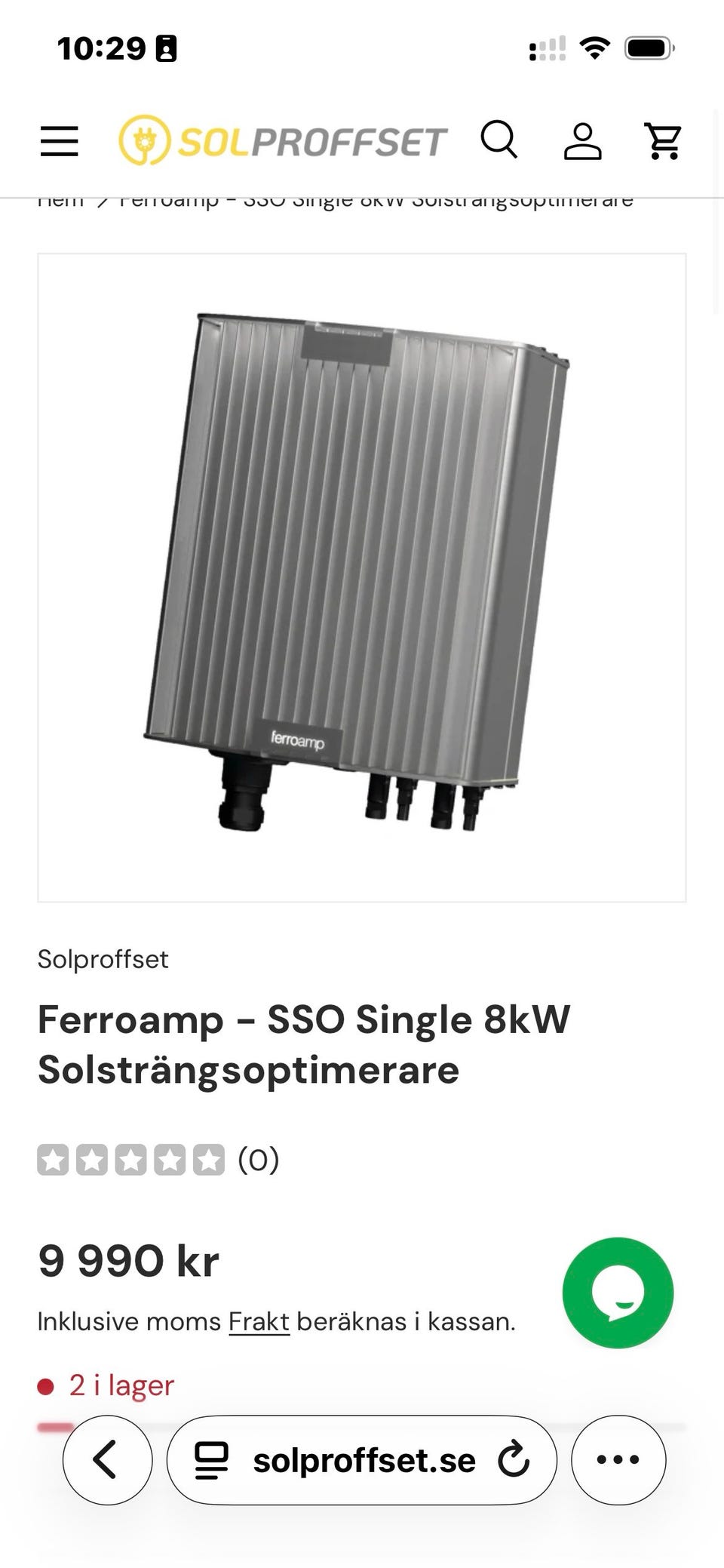Tap the Solproffset logo
Screen dimensions: 724x1568
(x=283, y=140)
